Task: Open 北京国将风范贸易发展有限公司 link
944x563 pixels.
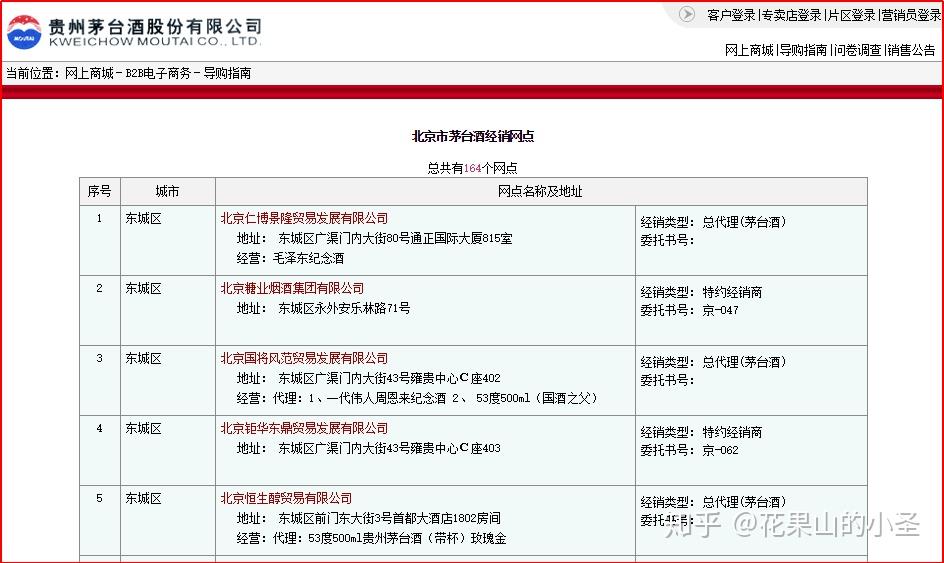Action: [x=304, y=358]
